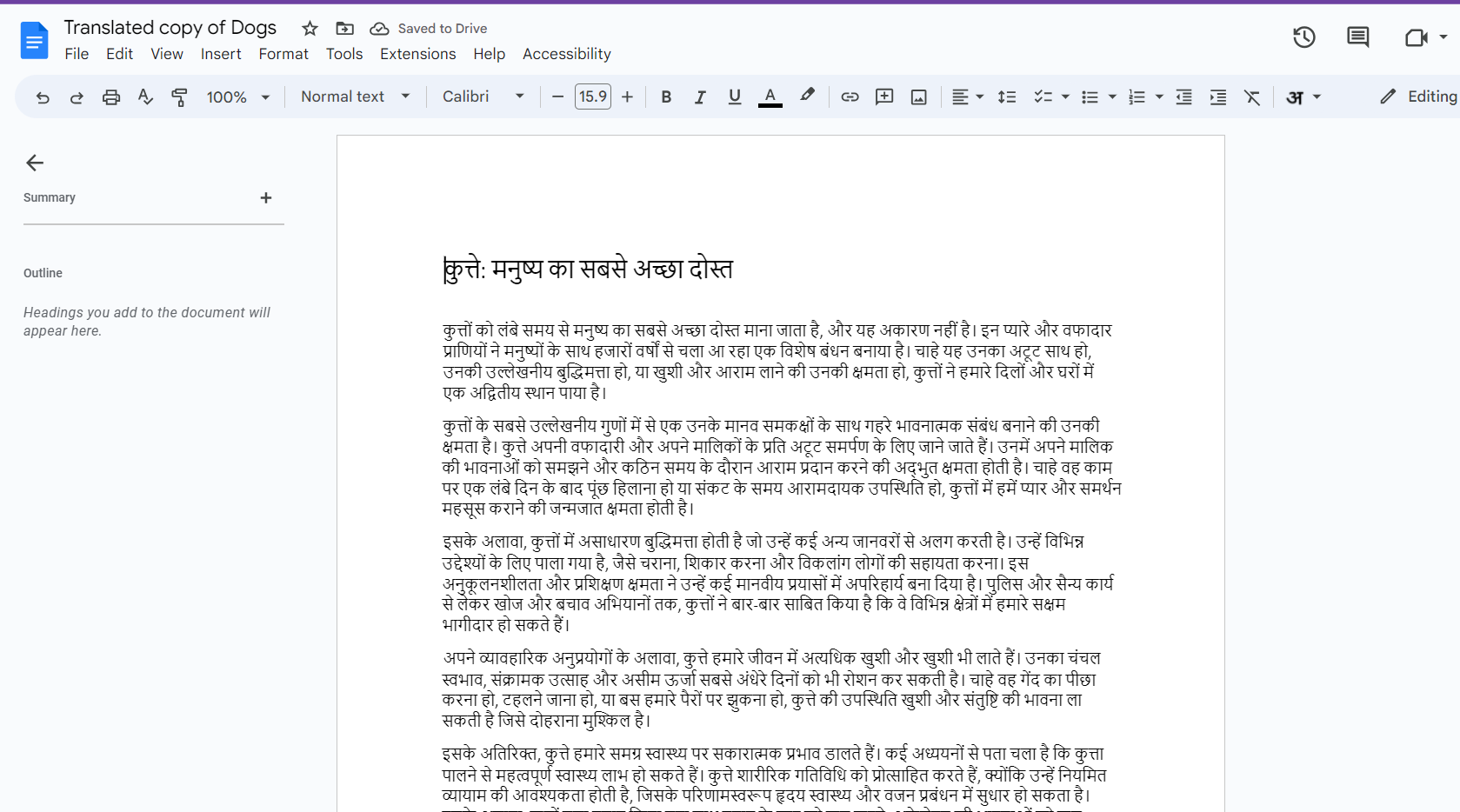1460x812 pixels.
Task: Open version history clock icon
Action: (x=1303, y=37)
